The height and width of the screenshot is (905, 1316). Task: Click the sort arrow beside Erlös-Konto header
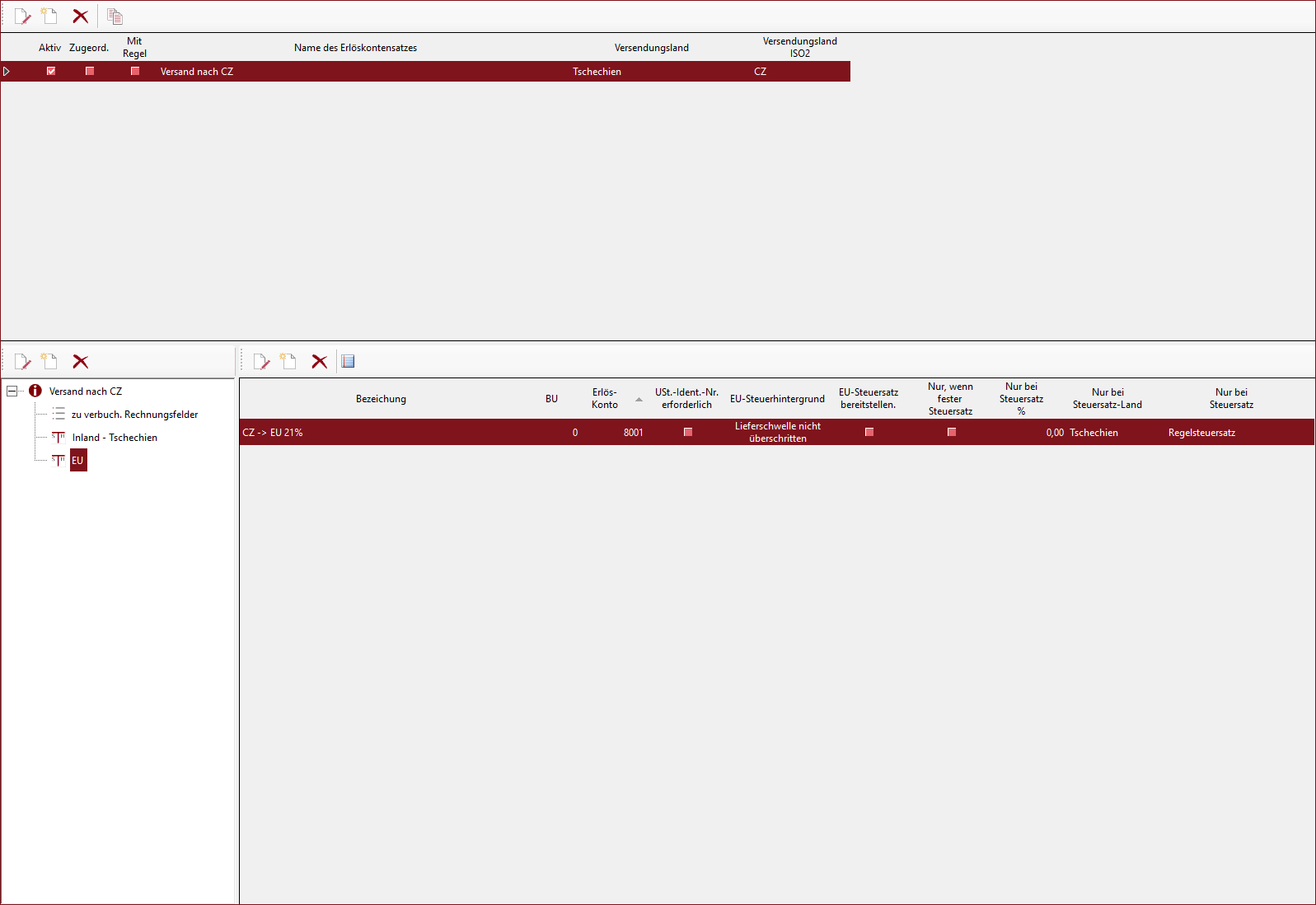click(639, 400)
